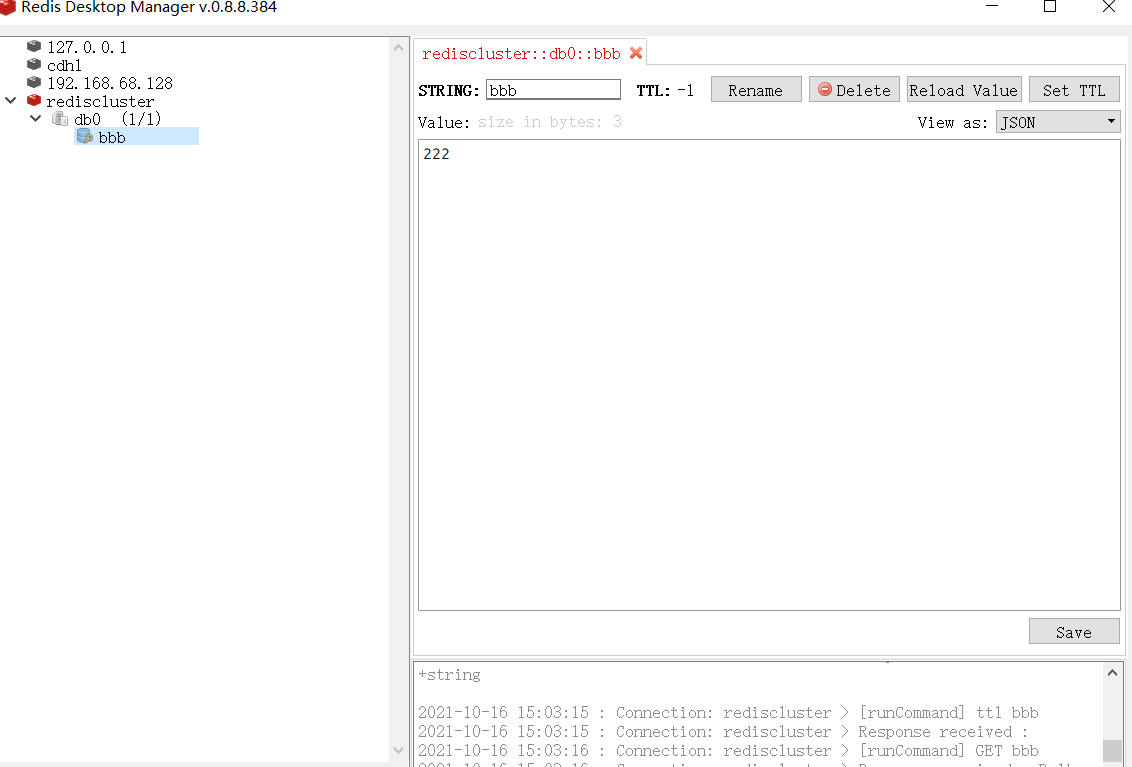Click the 127.0.0.1 server icon
The image size is (1132, 767).
(33, 46)
